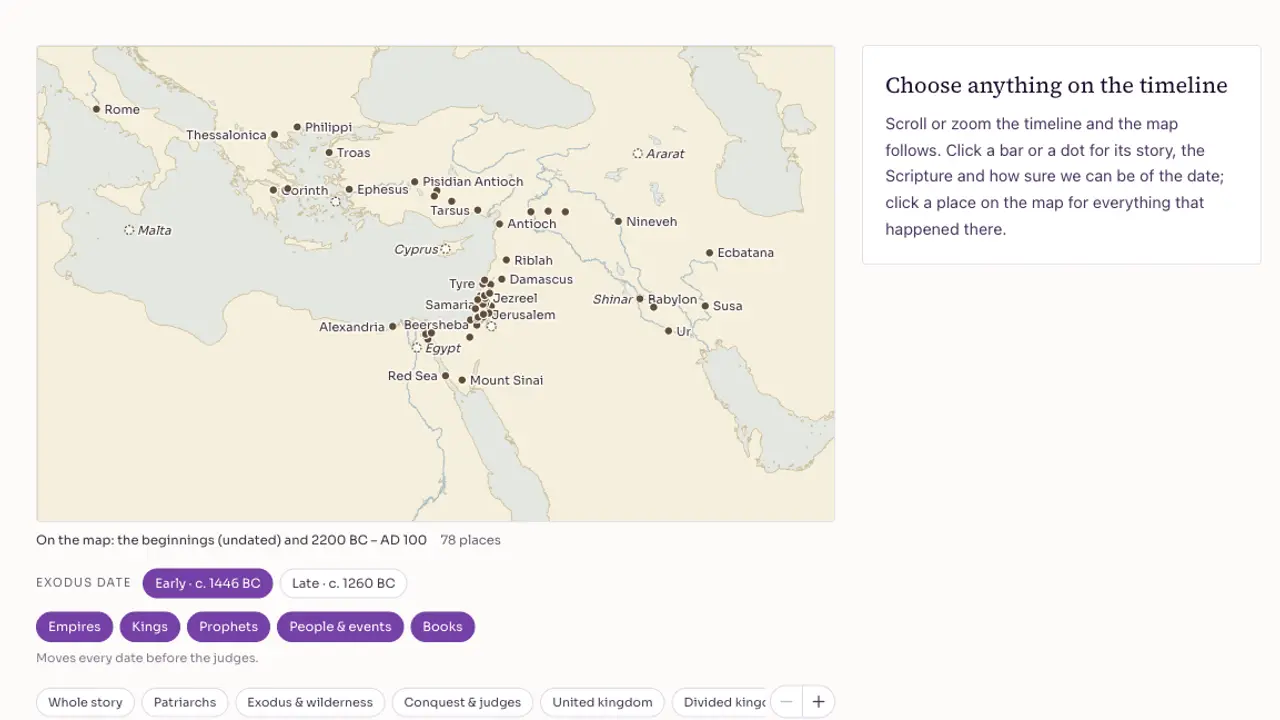
Task: Select the Red Sea dot
Action: click(x=445, y=376)
